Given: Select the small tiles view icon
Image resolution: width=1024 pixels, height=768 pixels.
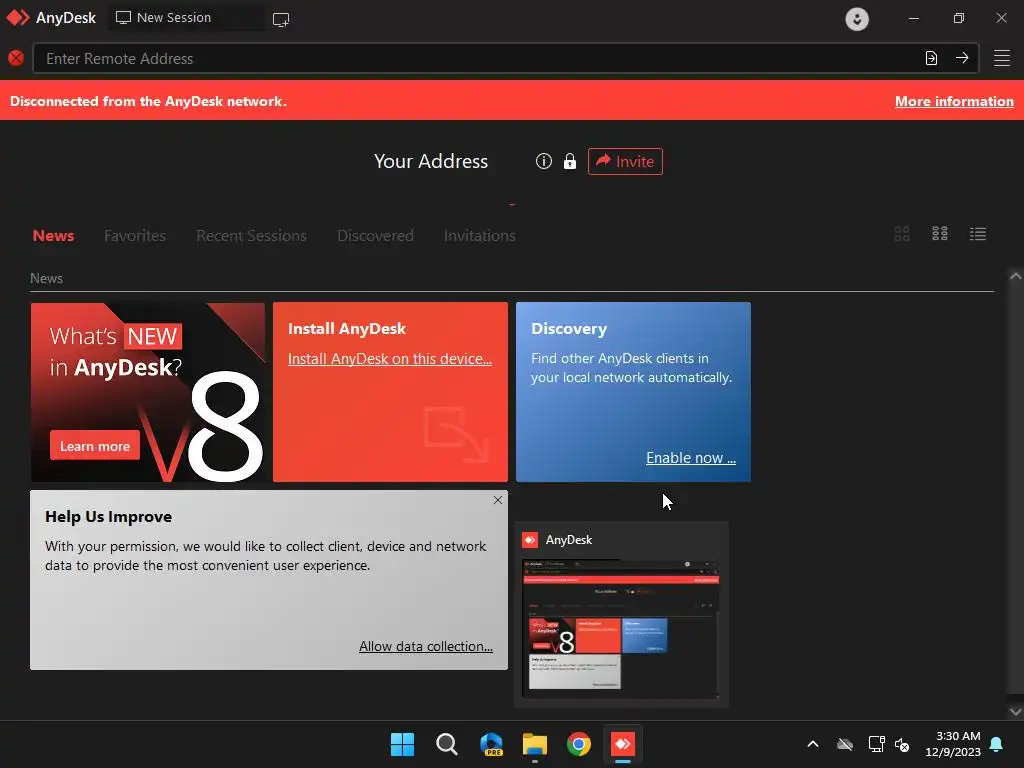Looking at the screenshot, I should pos(940,234).
